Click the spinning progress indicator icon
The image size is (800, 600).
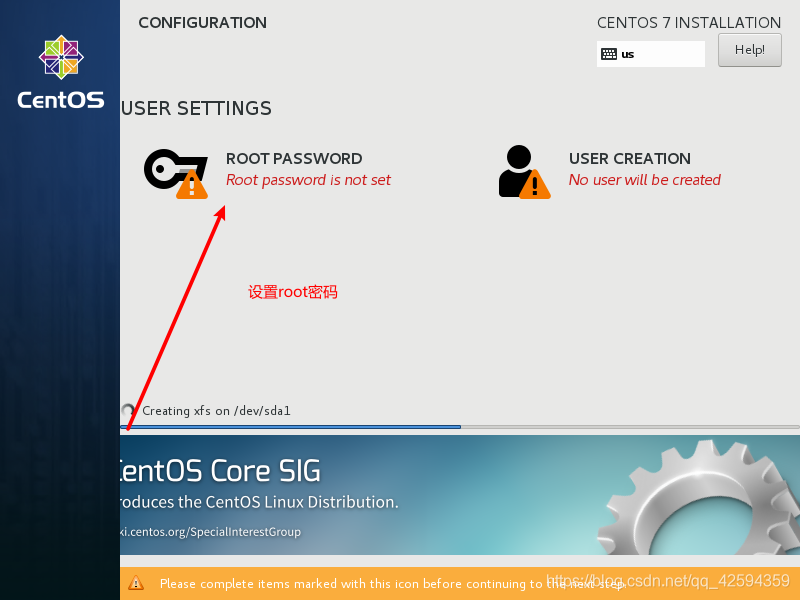(128, 410)
